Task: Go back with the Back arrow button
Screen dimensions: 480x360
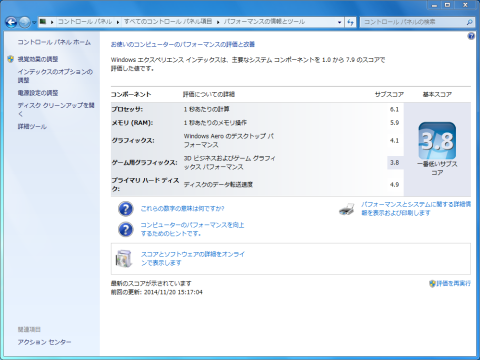Action: [11, 22]
